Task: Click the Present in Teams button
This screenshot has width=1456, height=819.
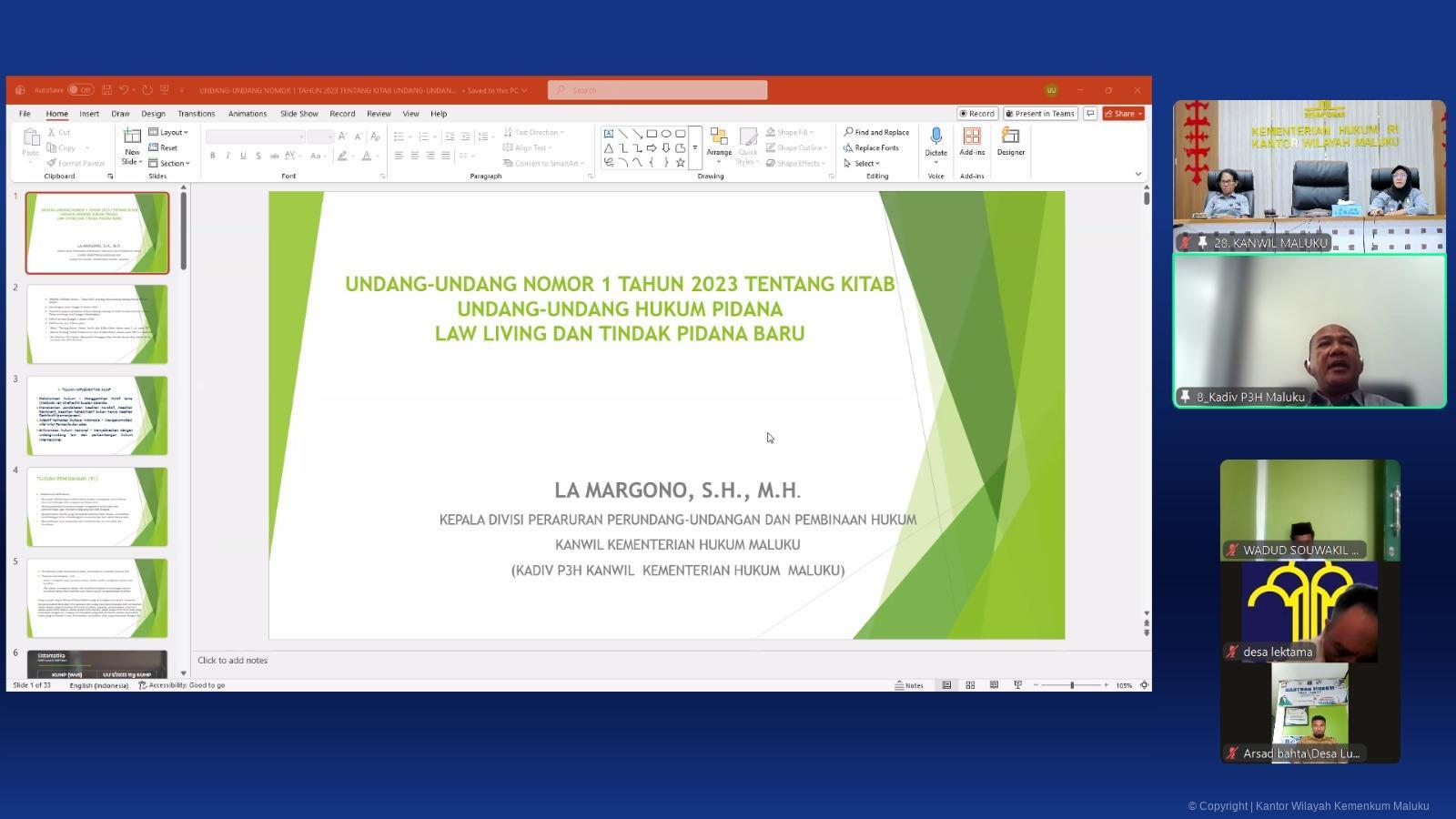Action: [x=1039, y=114]
